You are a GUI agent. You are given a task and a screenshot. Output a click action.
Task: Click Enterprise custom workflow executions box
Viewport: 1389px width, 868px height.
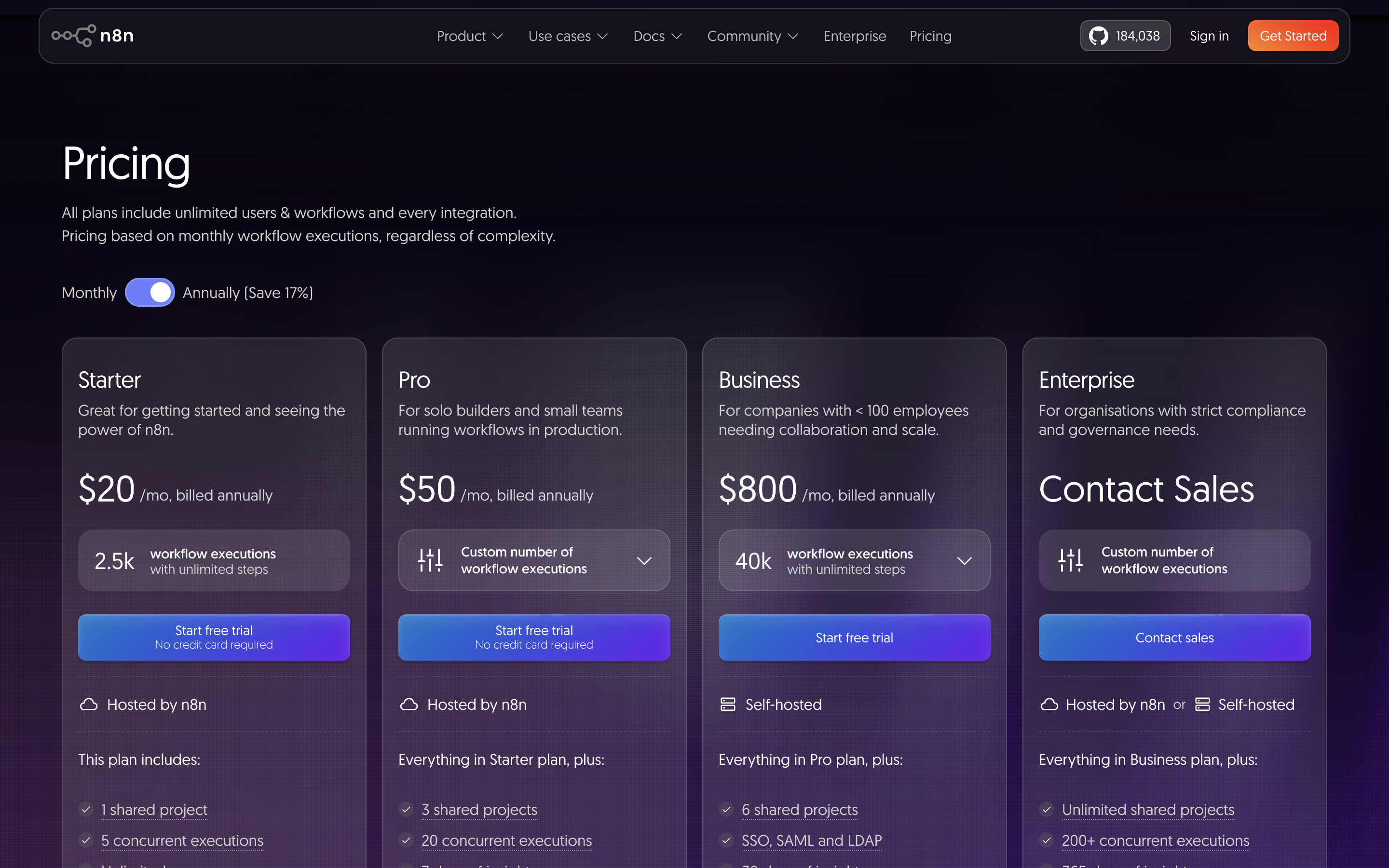click(1174, 560)
